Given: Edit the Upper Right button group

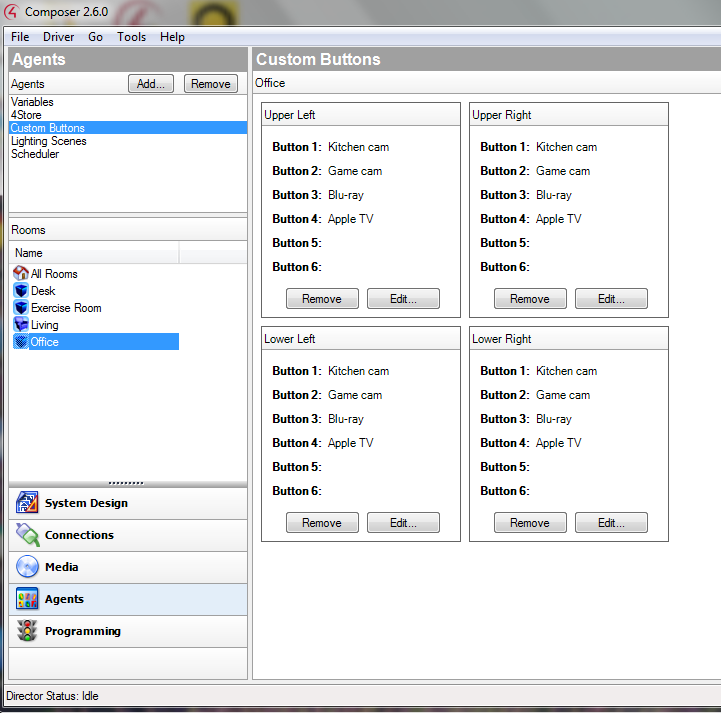Looking at the screenshot, I should coord(611,299).
